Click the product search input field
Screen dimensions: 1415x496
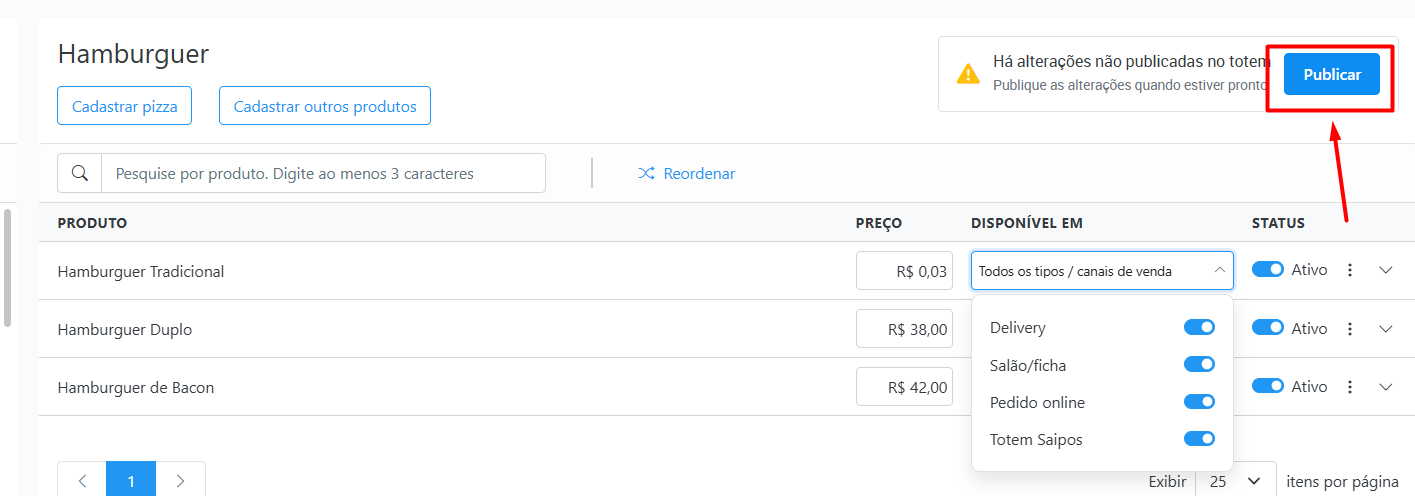(x=323, y=173)
